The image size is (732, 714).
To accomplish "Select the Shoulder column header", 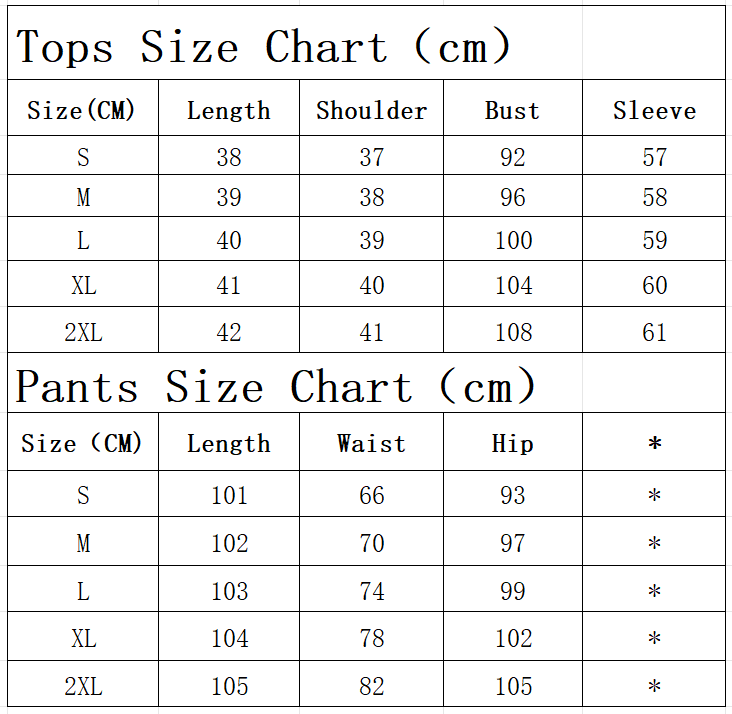I will [x=371, y=111].
